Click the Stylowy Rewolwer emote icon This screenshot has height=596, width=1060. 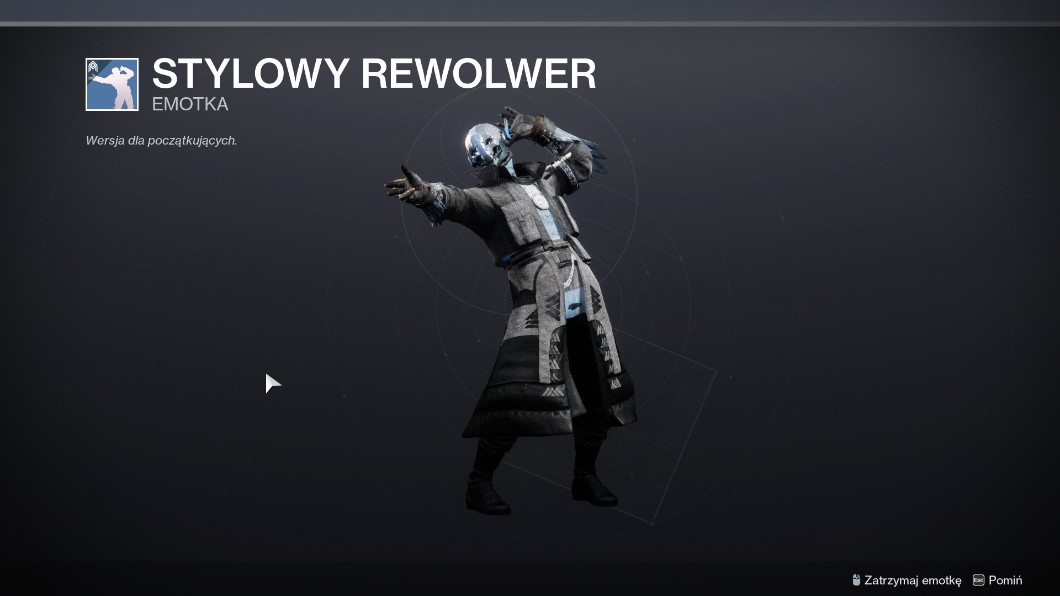pyautogui.click(x=112, y=84)
